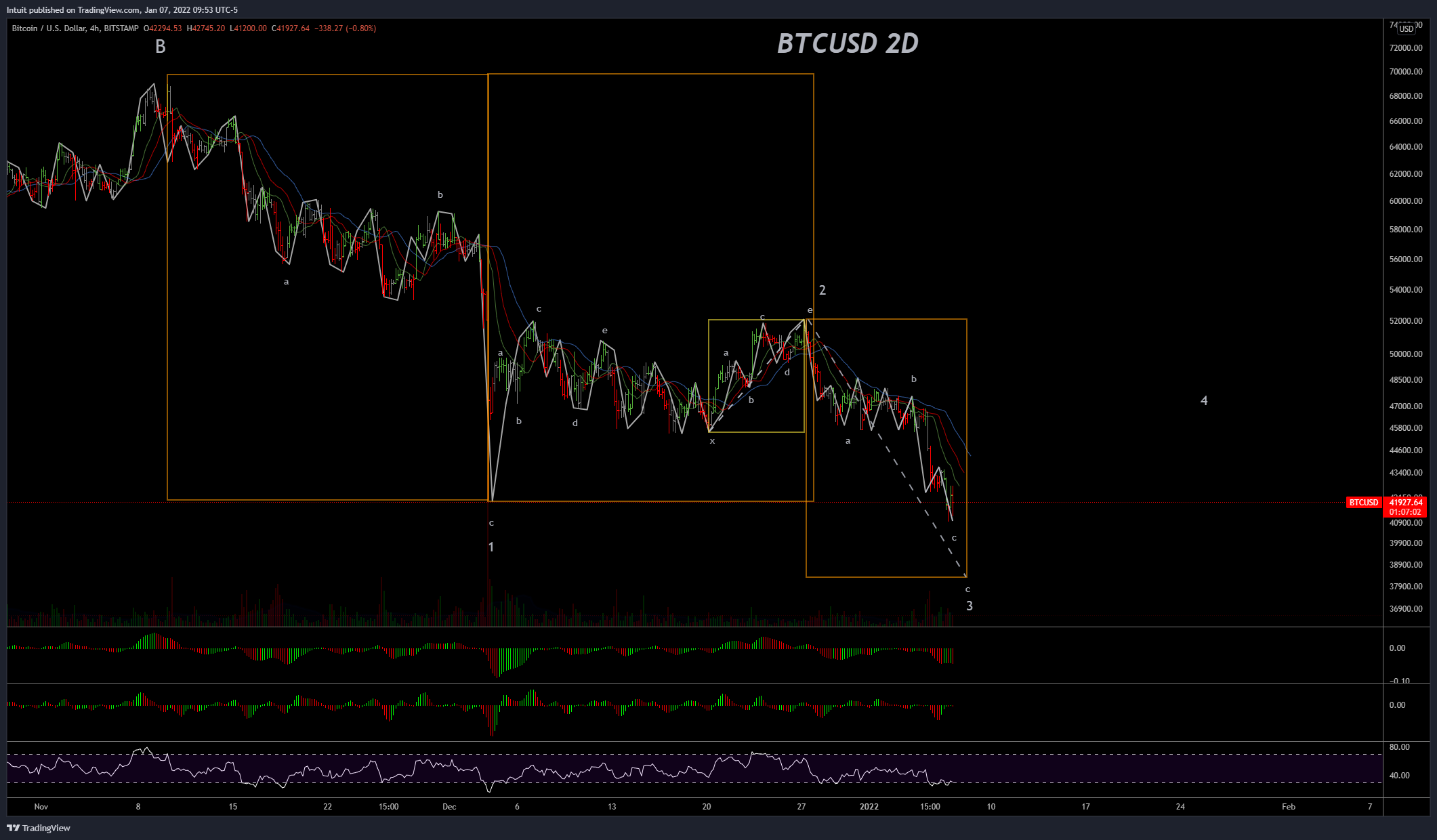Click the Dec label on time axis
The height and width of the screenshot is (840, 1437).
[x=449, y=807]
